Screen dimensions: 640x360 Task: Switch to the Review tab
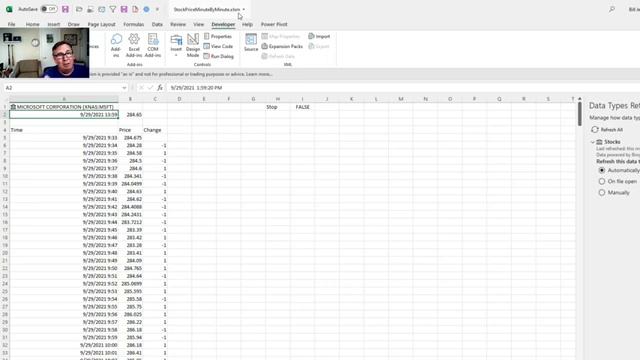click(178, 24)
